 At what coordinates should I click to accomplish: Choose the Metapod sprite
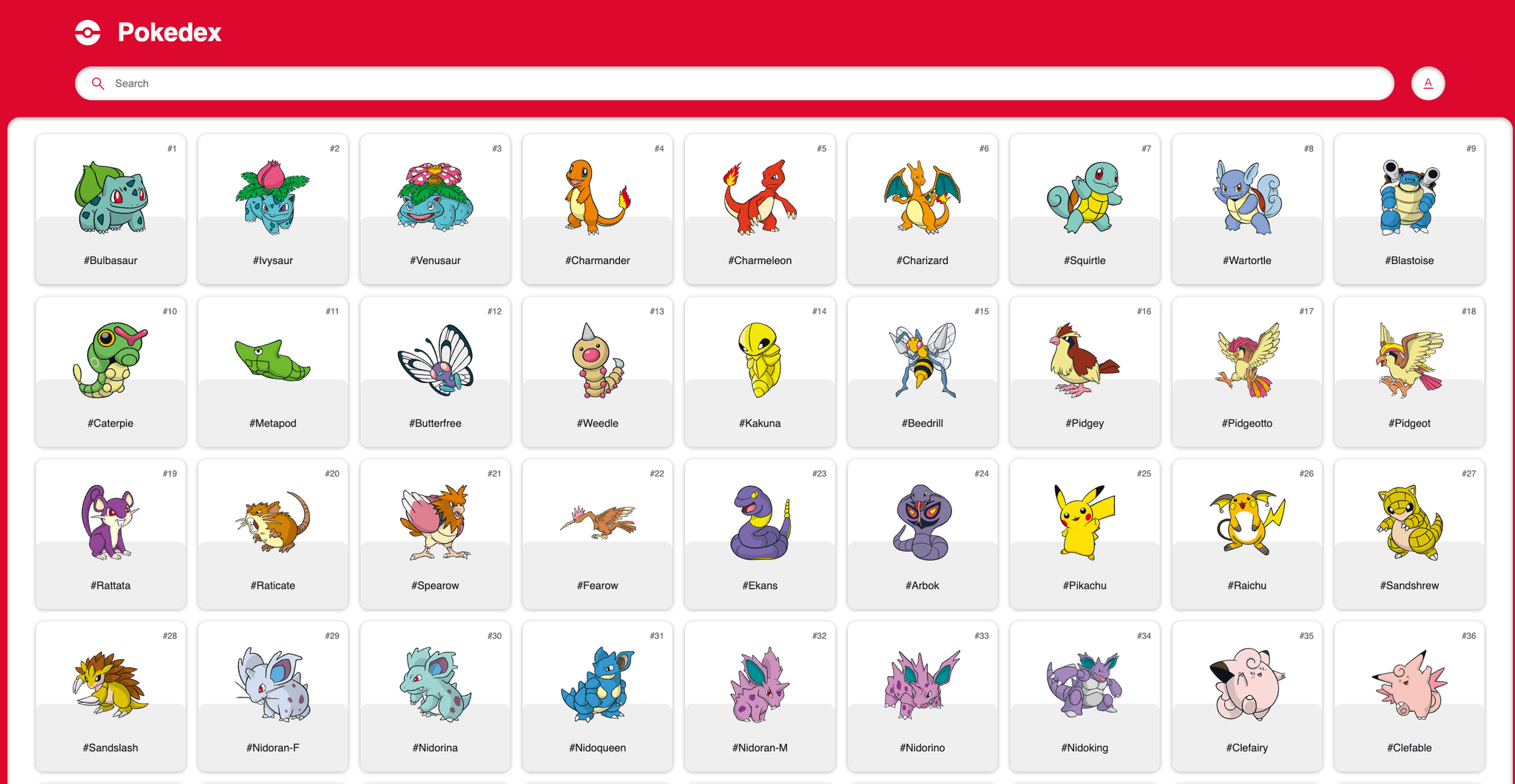[x=273, y=360]
